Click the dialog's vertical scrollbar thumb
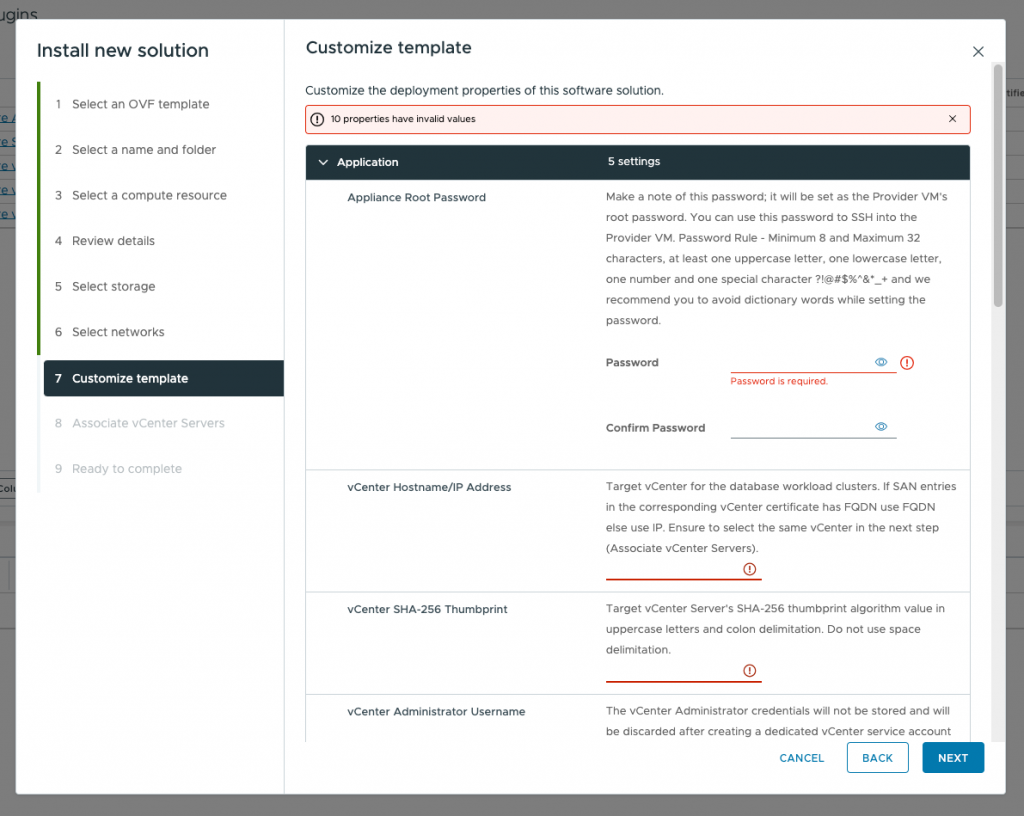Image resolution: width=1024 pixels, height=816 pixels. click(997, 185)
